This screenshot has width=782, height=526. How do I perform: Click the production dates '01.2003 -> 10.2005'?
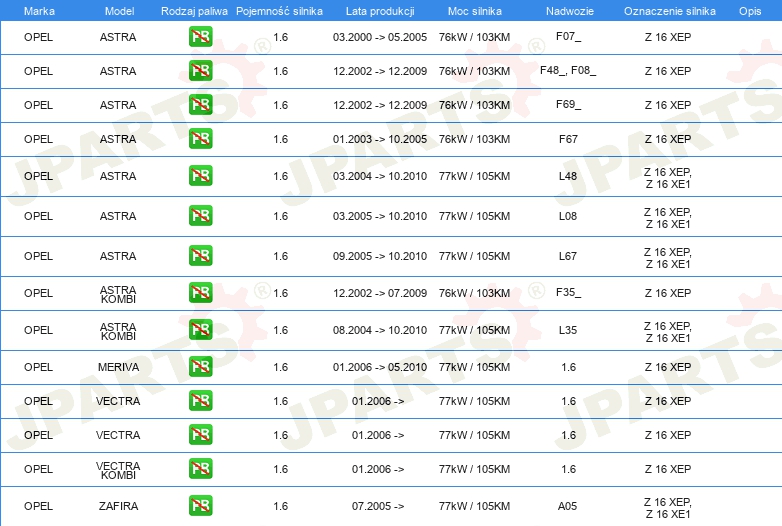[380, 139]
